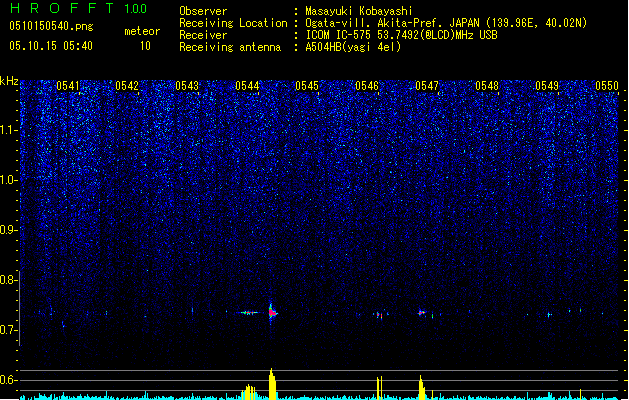Screen dimensions: 629x400
Task: Click the strong red meteor echo after 0544
Action: [272, 312]
